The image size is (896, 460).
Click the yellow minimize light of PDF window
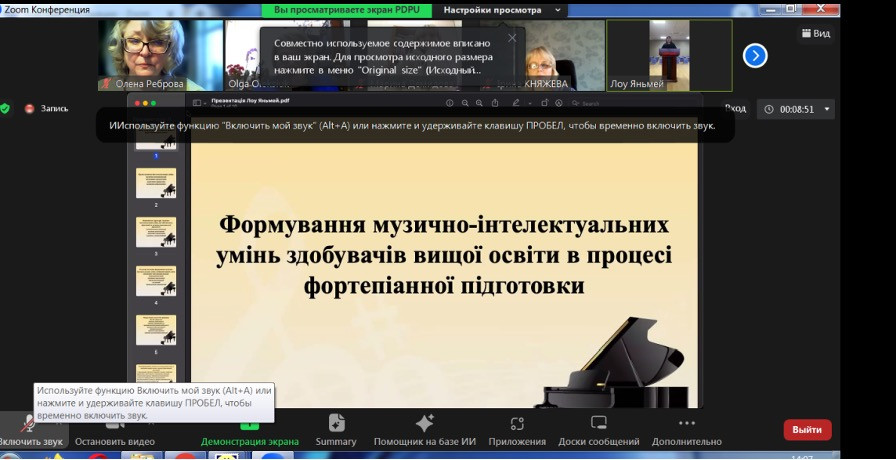(x=145, y=103)
